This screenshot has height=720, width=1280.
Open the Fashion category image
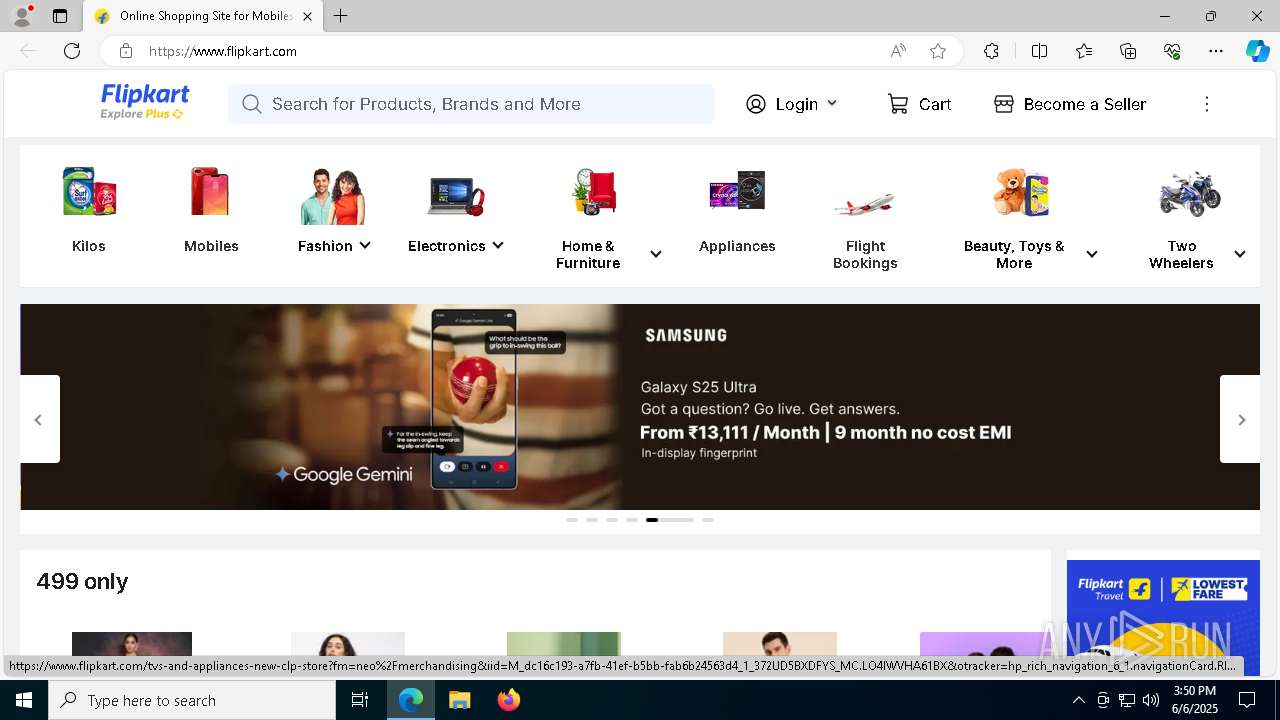pyautogui.click(x=333, y=195)
